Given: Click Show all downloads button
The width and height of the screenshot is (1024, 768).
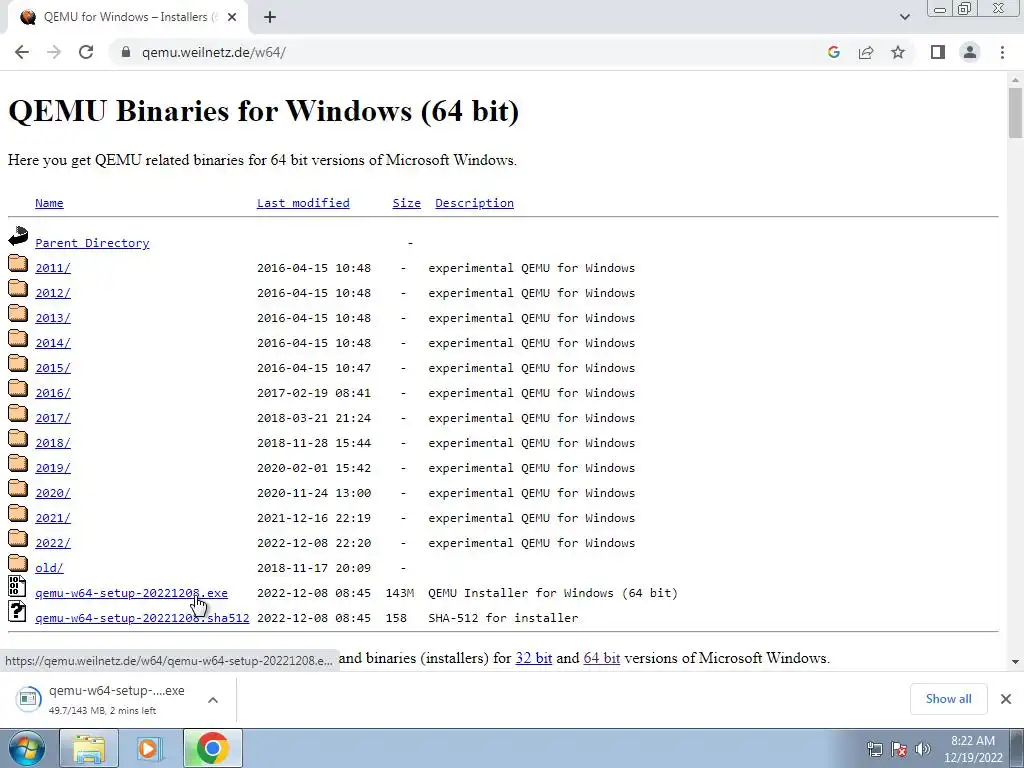Looking at the screenshot, I should pyautogui.click(x=948, y=699).
